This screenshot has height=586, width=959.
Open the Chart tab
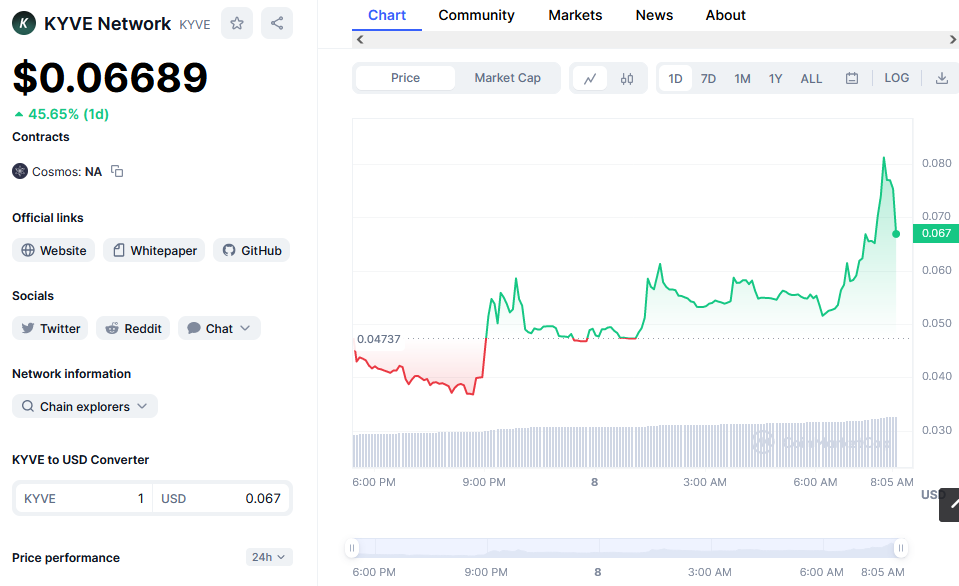[387, 15]
